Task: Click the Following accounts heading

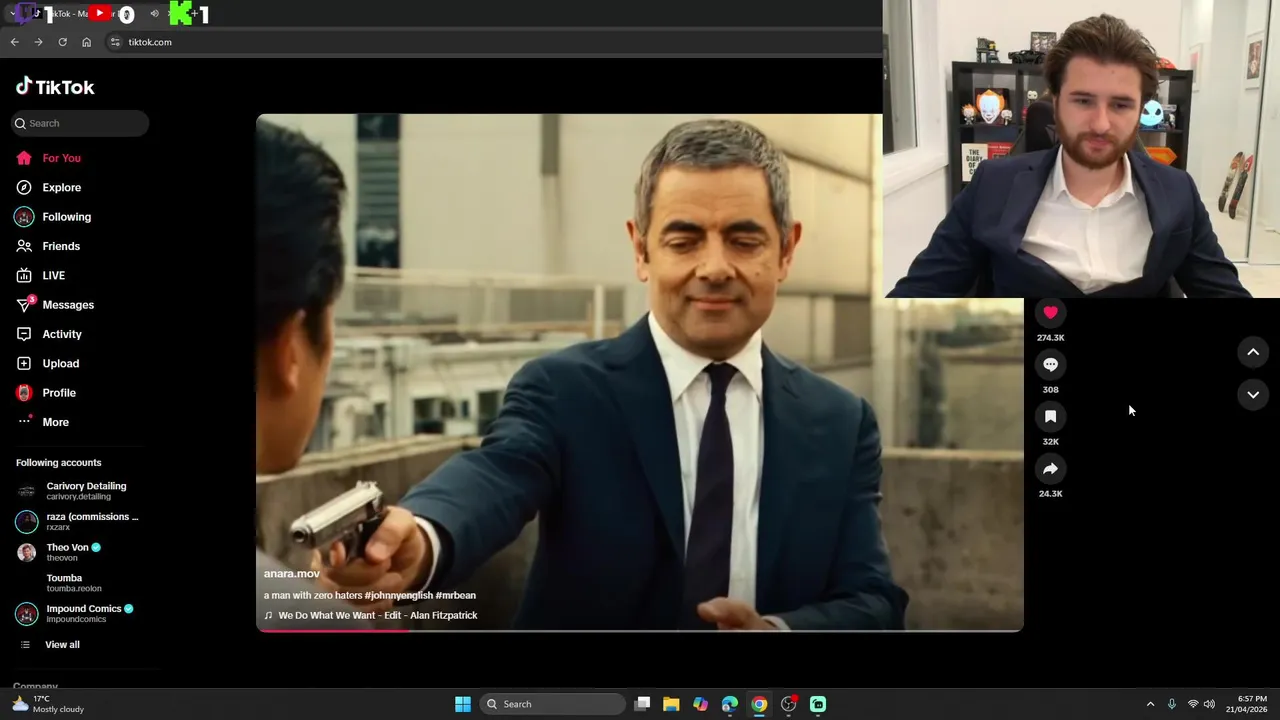Action: point(58,463)
